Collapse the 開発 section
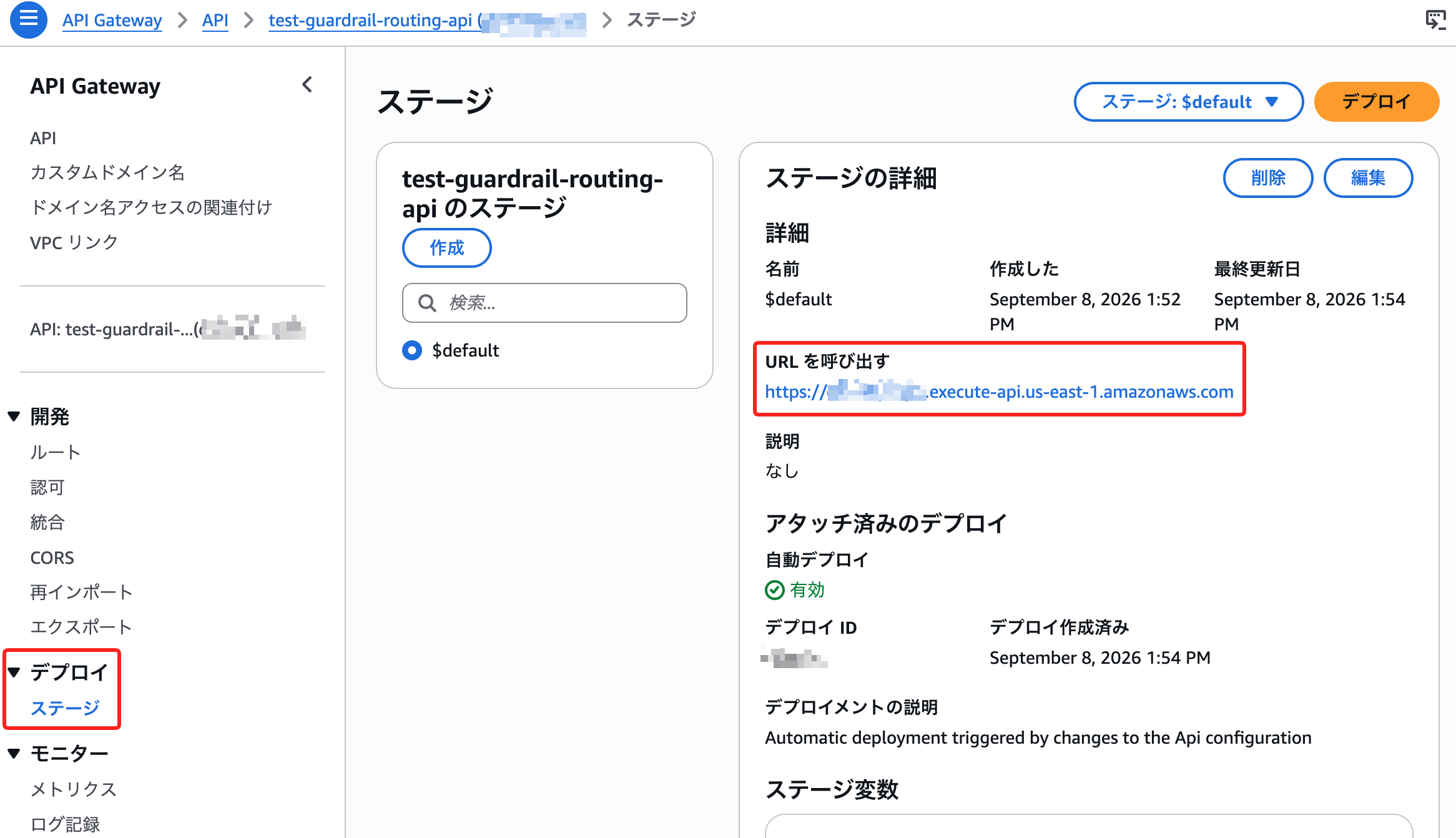Image resolution: width=1456 pixels, height=838 pixels. 14,417
